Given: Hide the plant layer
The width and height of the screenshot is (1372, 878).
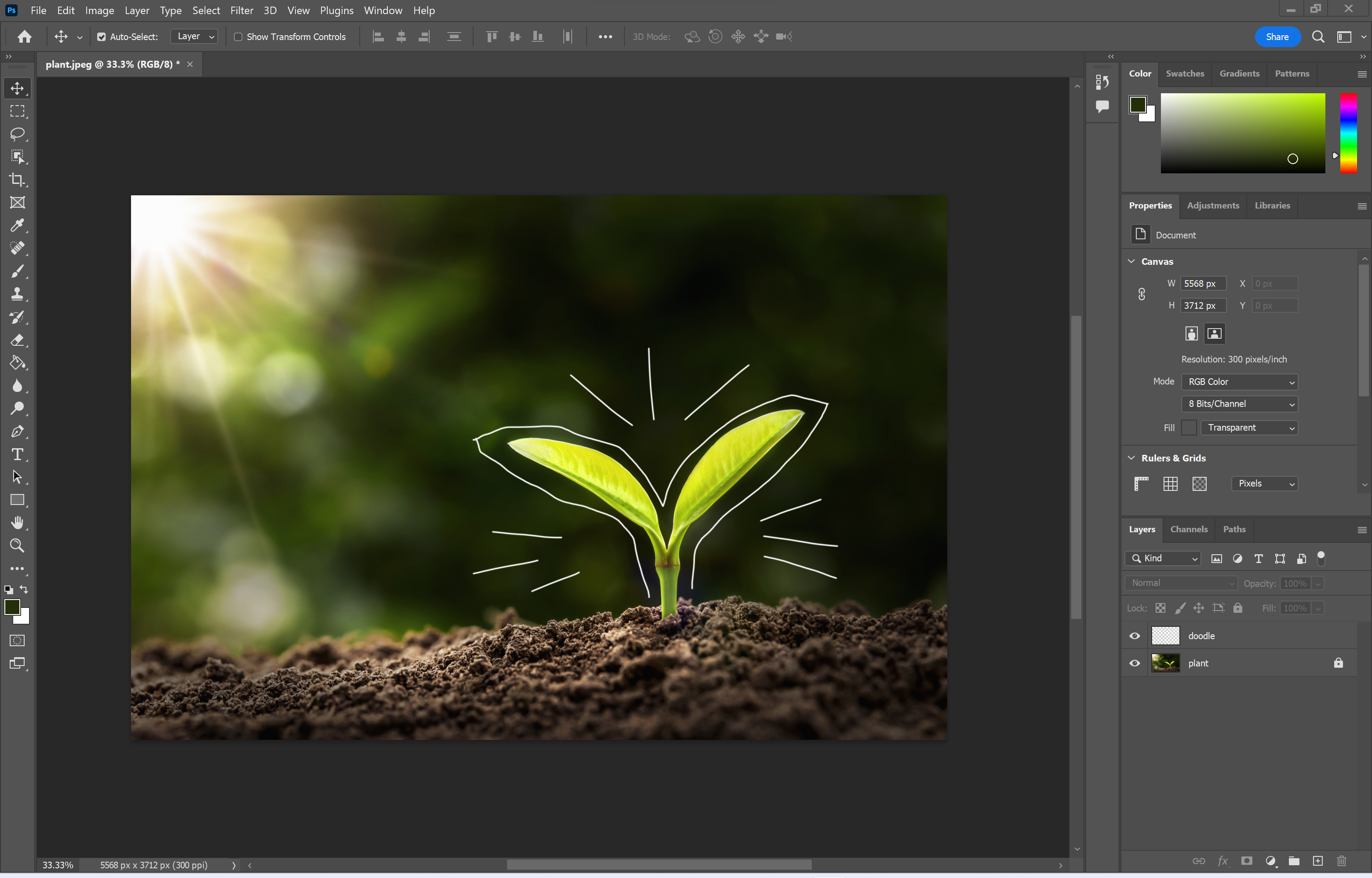Looking at the screenshot, I should point(1135,663).
